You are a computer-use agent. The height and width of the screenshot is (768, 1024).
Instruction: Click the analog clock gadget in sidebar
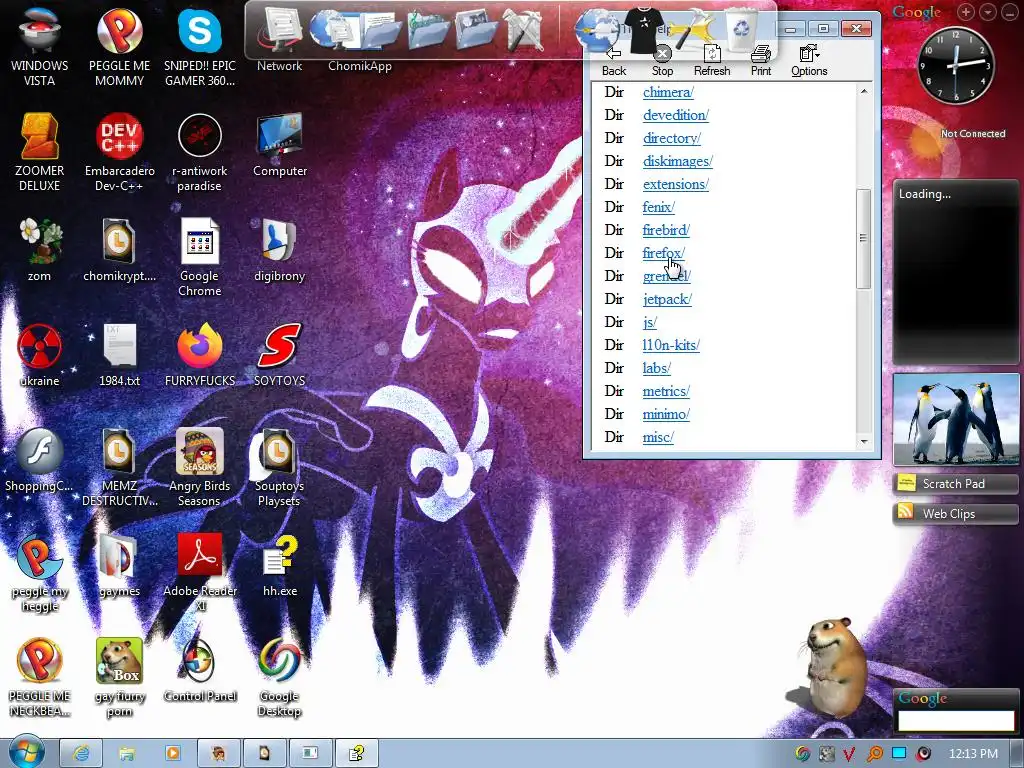(x=956, y=65)
